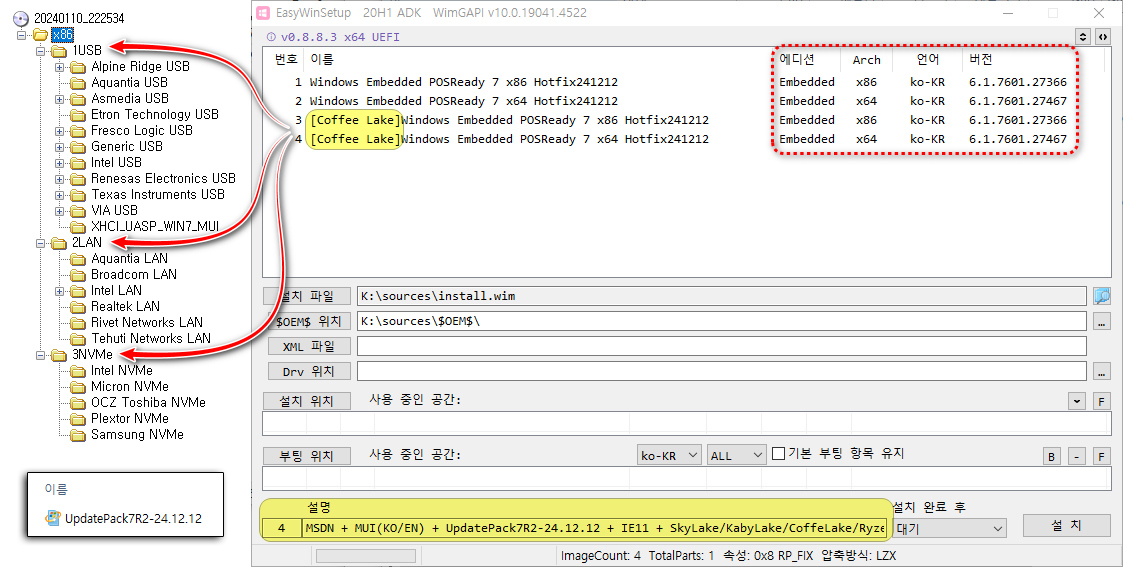Select row 4 Coffee Lake x64 image
The image size is (1123, 567).
(x=509, y=139)
